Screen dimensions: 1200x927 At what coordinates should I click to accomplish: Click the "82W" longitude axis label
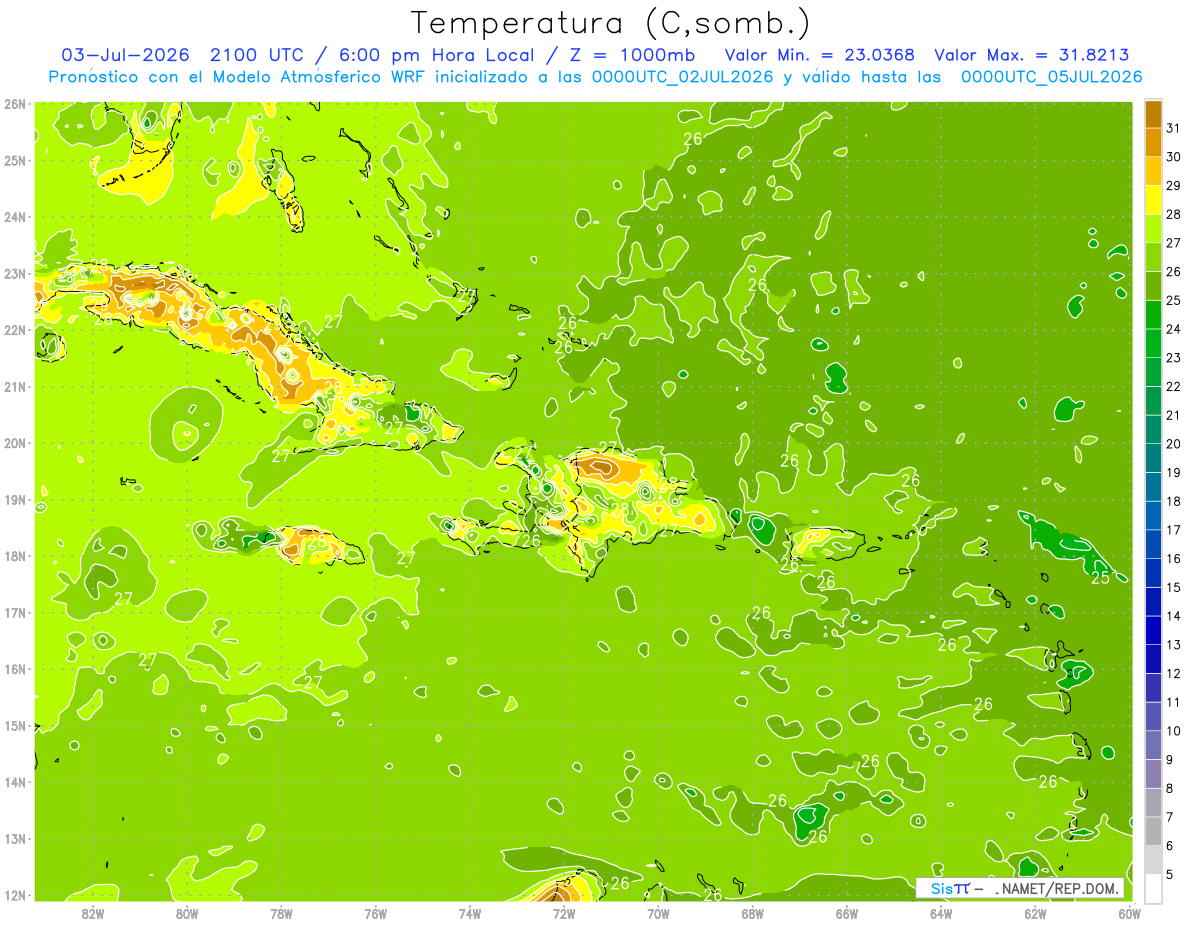tap(93, 913)
